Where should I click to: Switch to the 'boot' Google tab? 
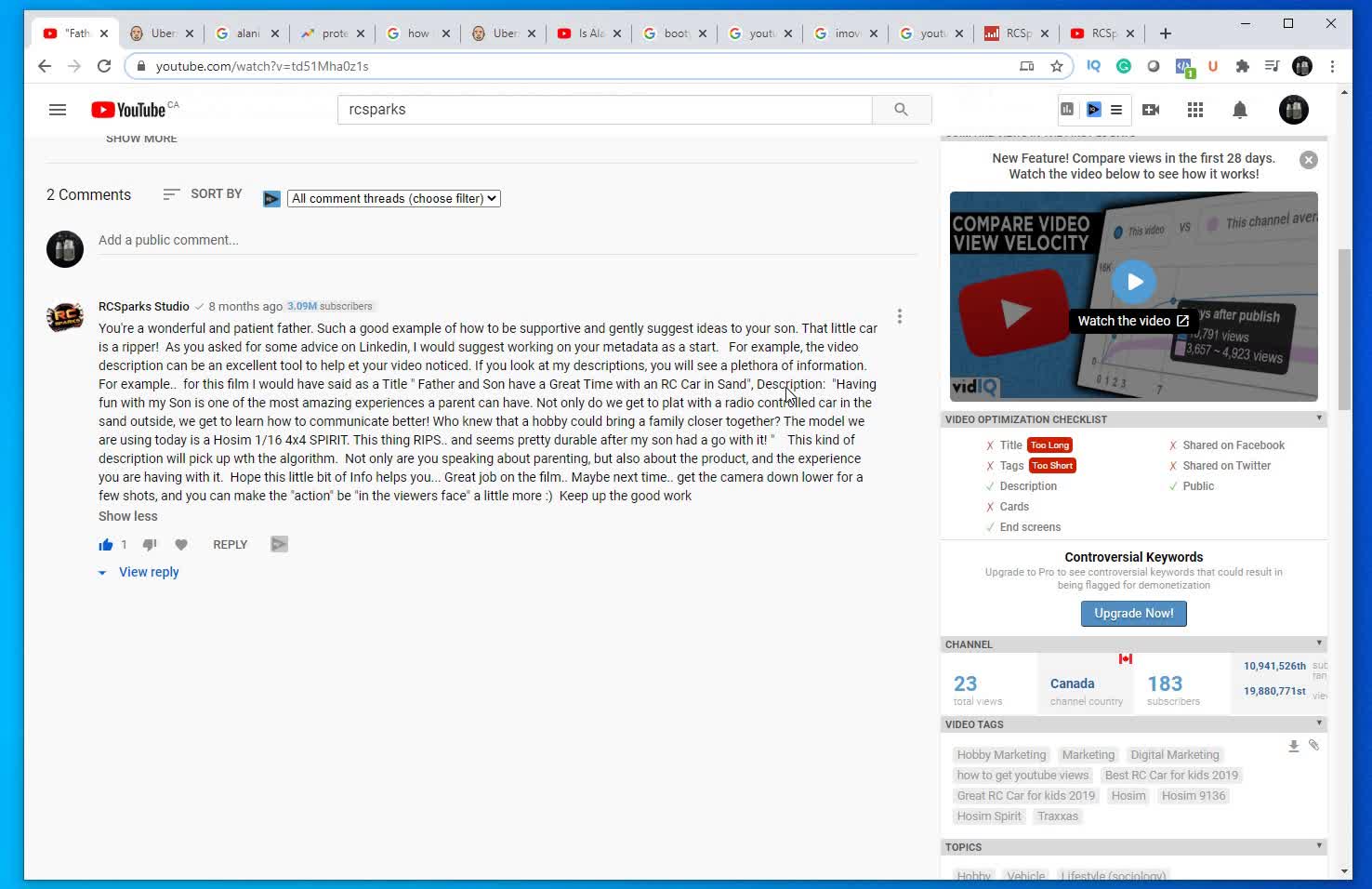(x=675, y=33)
